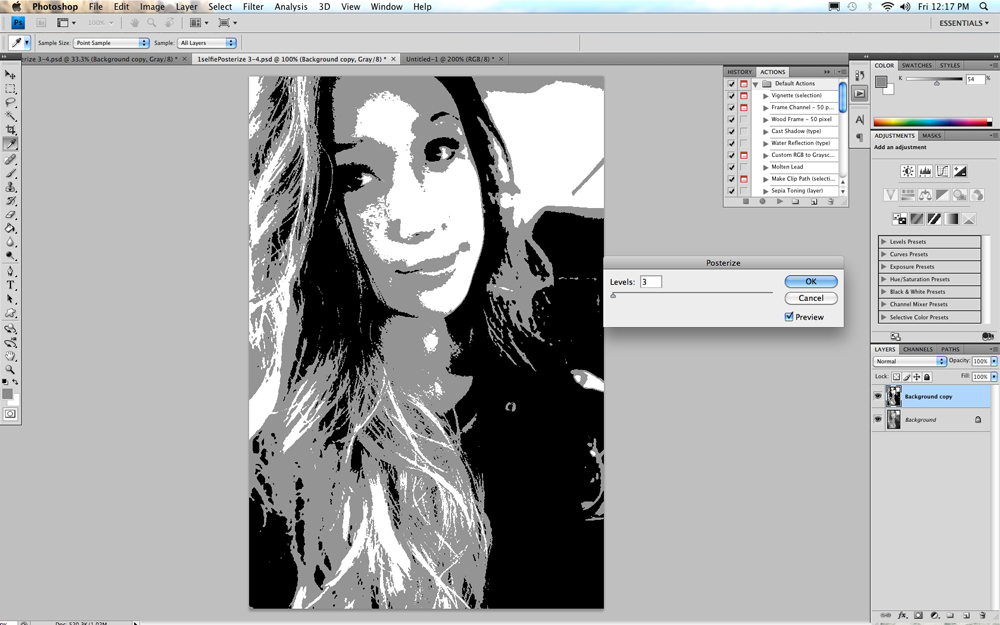Open the layer blend mode dropdown

(909, 361)
